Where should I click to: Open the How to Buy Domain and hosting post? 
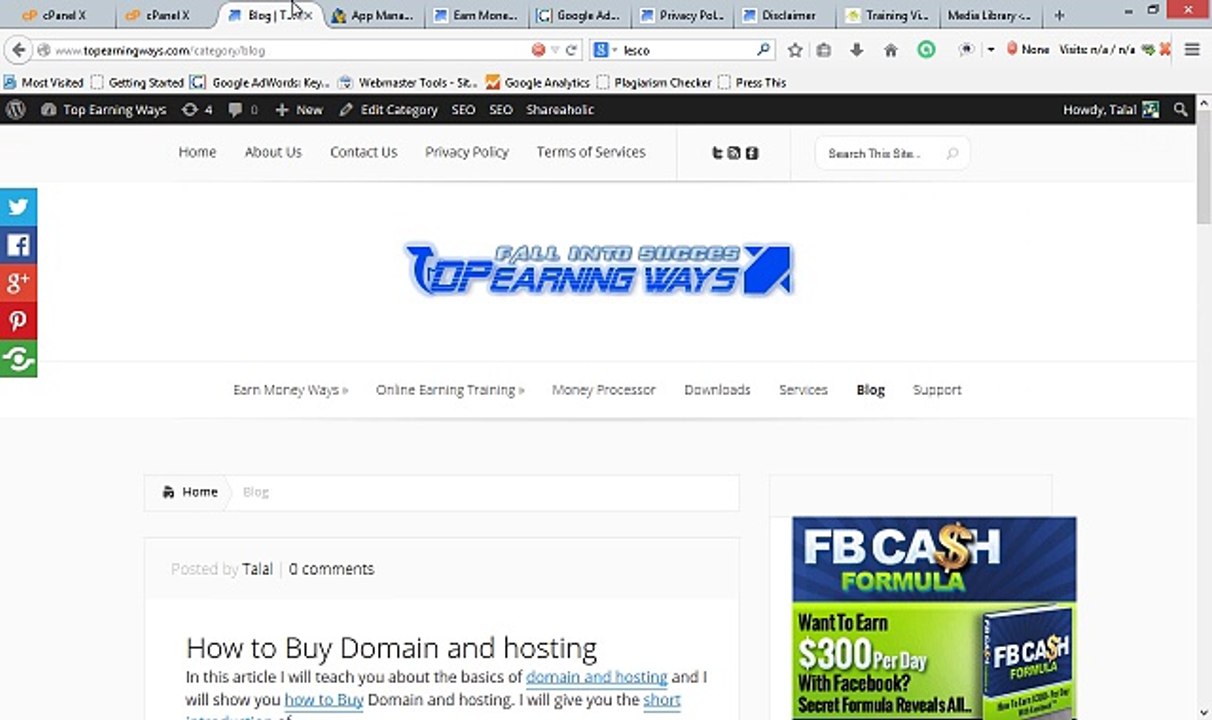391,647
